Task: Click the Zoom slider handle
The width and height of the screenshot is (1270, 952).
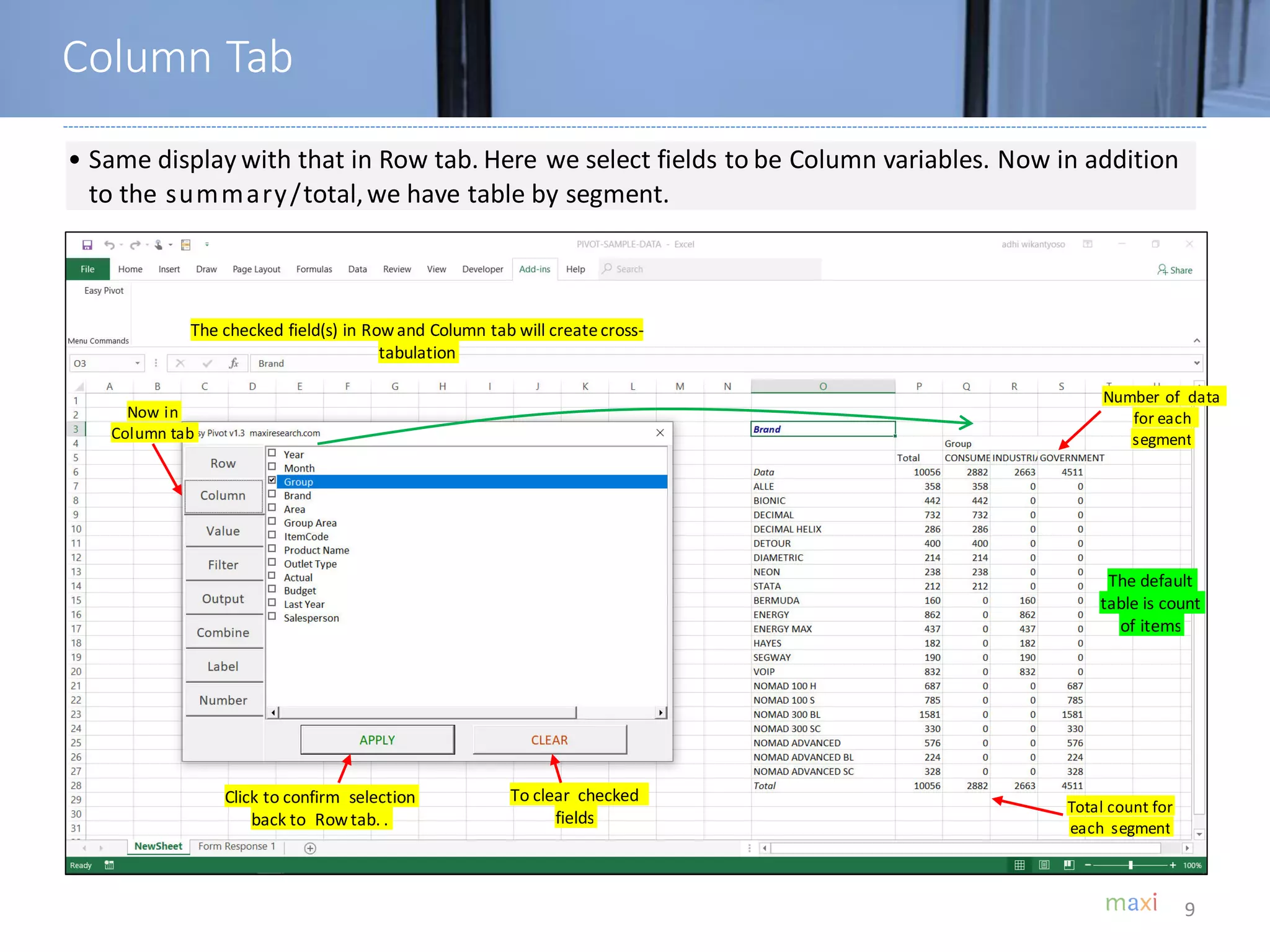Action: pos(1130,865)
